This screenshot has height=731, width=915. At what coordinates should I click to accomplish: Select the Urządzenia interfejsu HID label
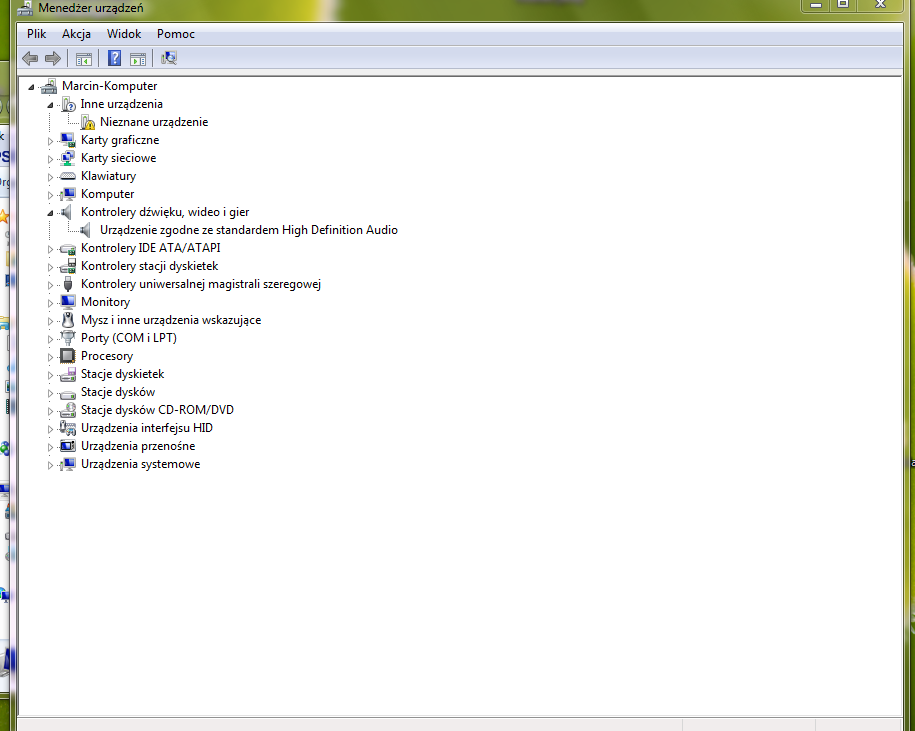pyautogui.click(x=147, y=428)
